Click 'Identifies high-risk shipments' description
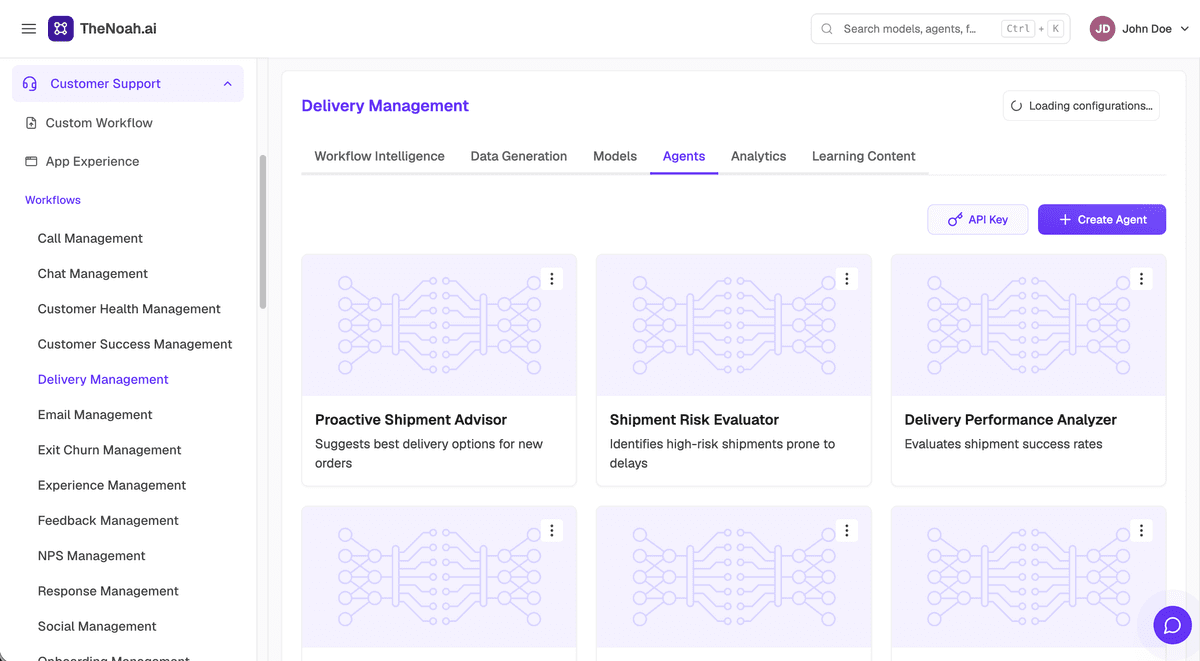This screenshot has width=1200, height=661. click(x=722, y=454)
